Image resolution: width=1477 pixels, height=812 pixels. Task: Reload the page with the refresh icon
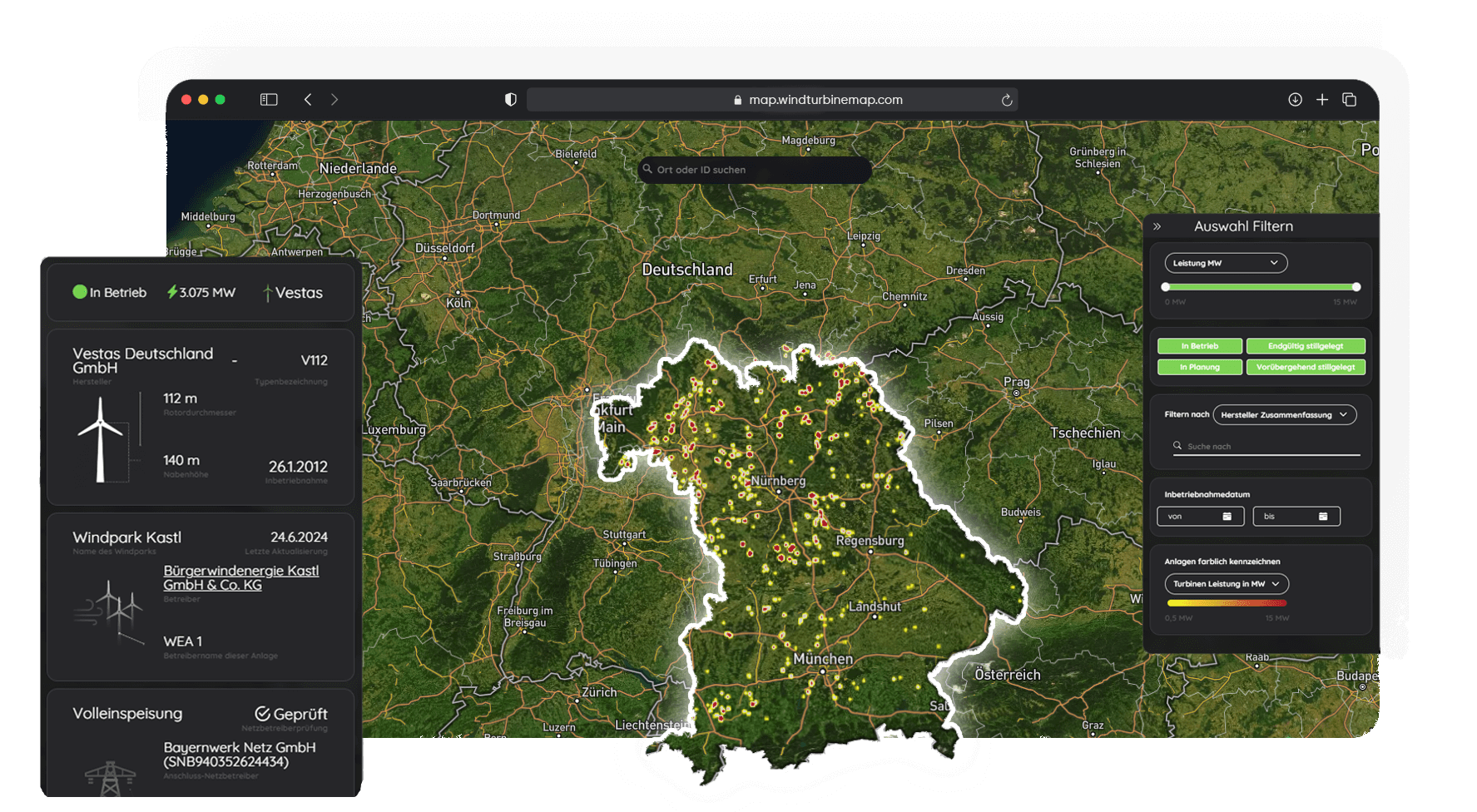click(x=1007, y=100)
